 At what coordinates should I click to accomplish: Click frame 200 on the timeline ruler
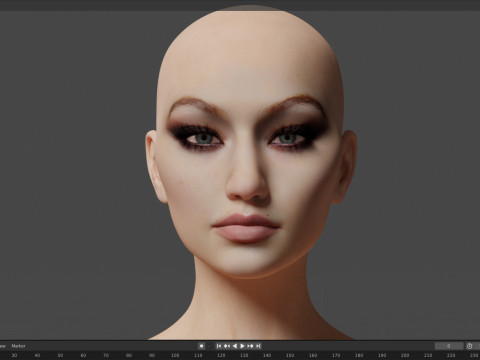[x=405, y=356]
